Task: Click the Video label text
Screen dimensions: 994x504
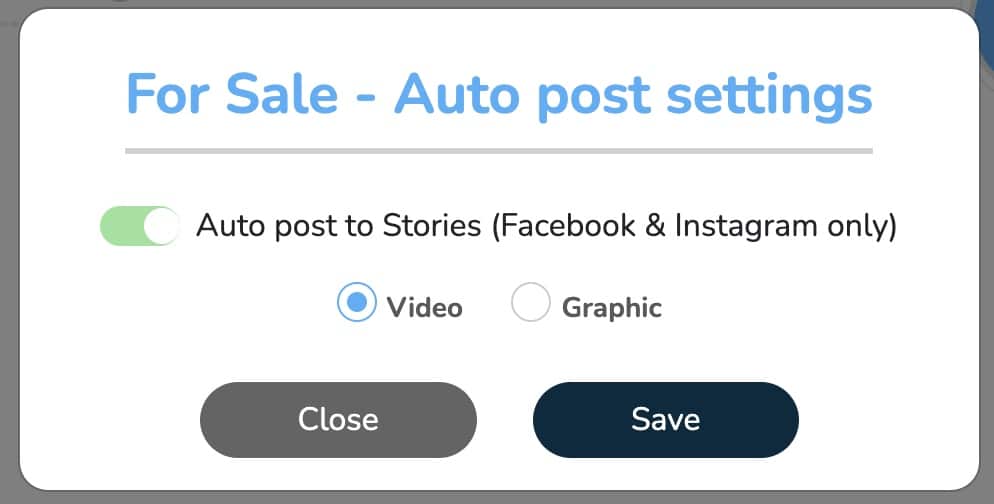Action: 425,308
